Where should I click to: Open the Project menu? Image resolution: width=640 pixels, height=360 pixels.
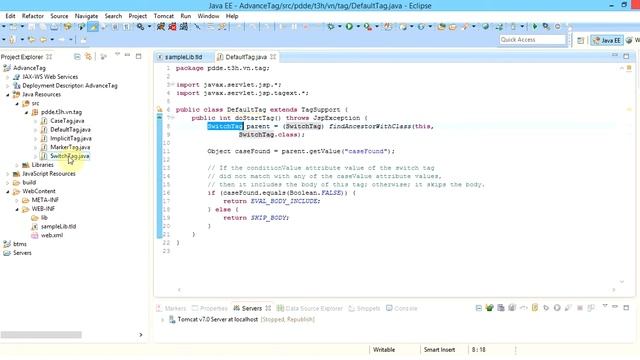tap(138, 16)
